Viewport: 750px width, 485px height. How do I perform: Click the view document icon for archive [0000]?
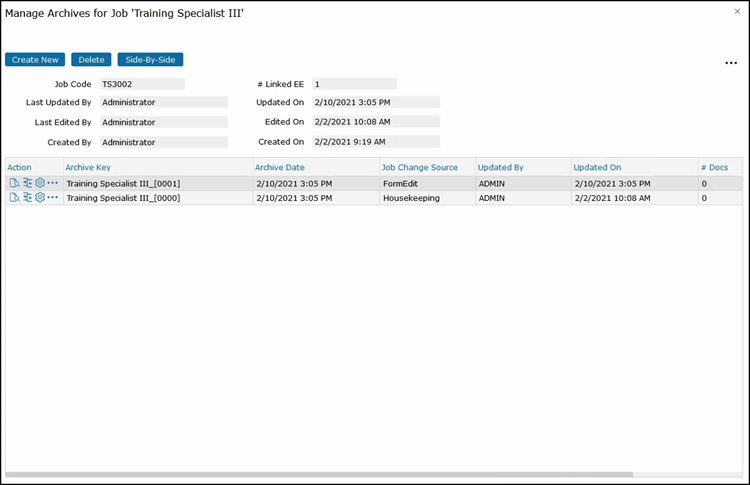click(14, 198)
